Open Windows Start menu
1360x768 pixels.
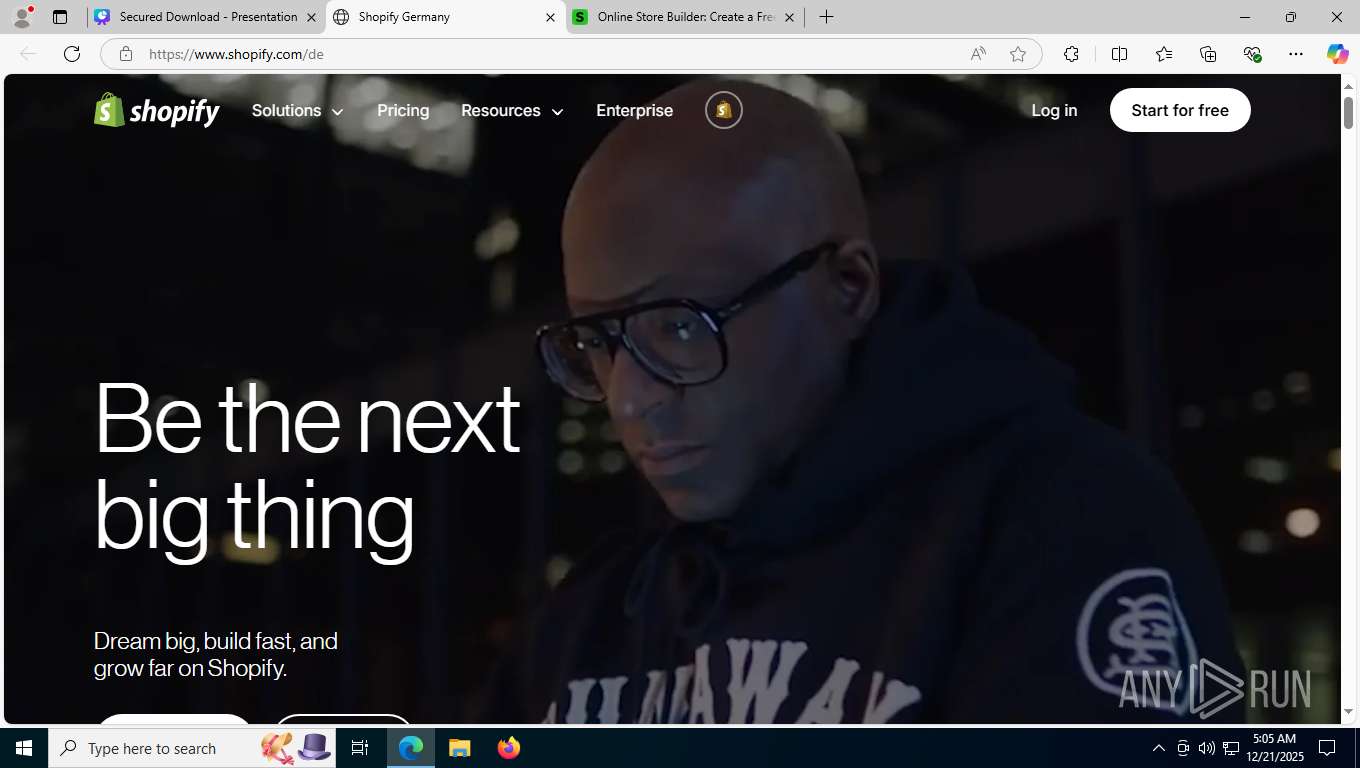24,748
